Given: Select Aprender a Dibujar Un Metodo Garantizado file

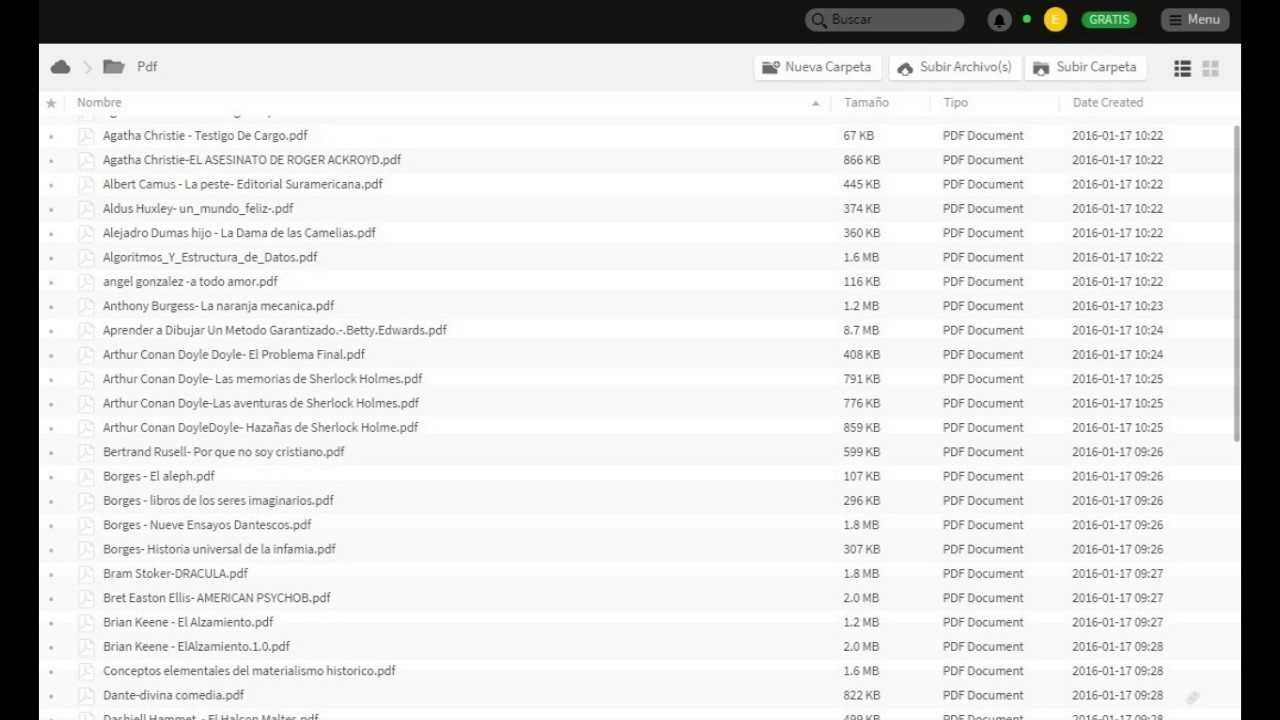Looking at the screenshot, I should (274, 330).
